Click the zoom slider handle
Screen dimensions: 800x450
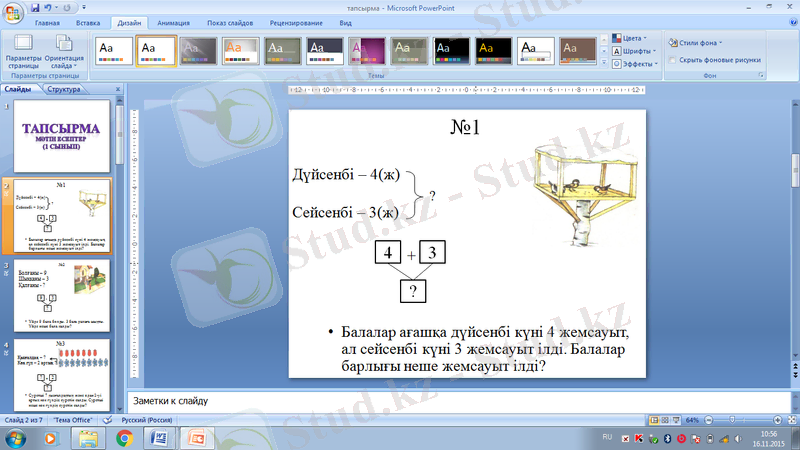point(732,419)
